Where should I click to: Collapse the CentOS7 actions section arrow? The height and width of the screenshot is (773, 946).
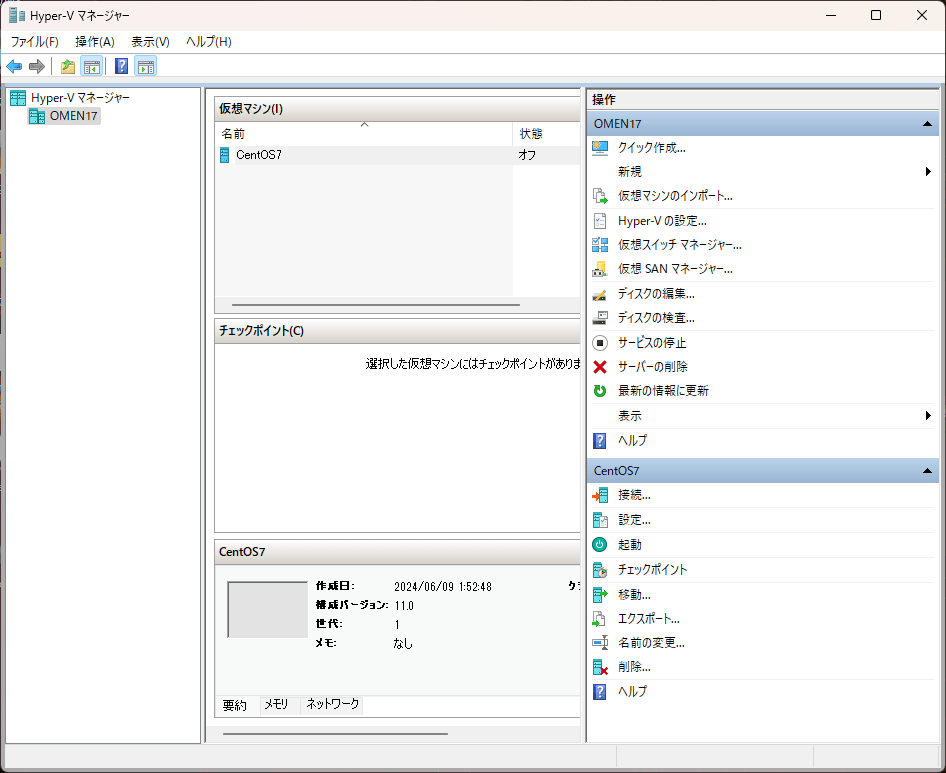point(927,471)
